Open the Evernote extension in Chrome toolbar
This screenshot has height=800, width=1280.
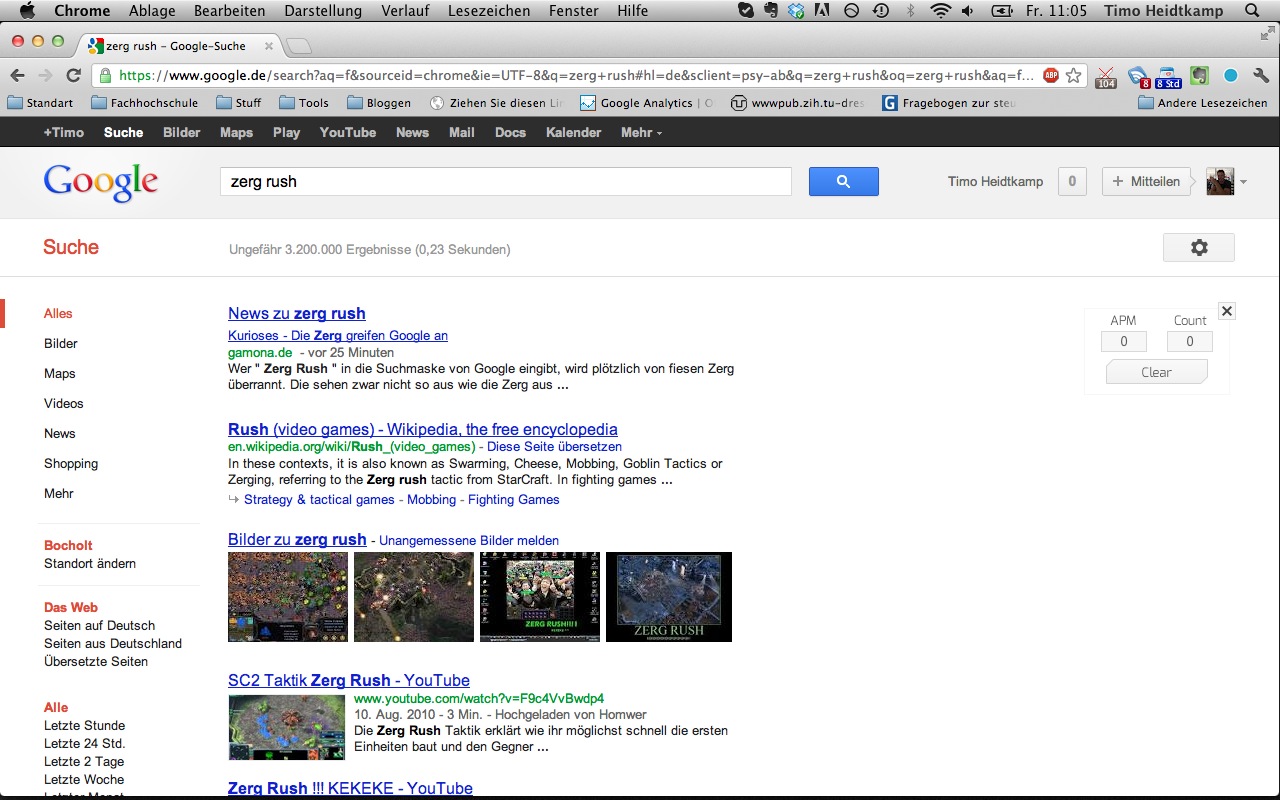point(1199,75)
